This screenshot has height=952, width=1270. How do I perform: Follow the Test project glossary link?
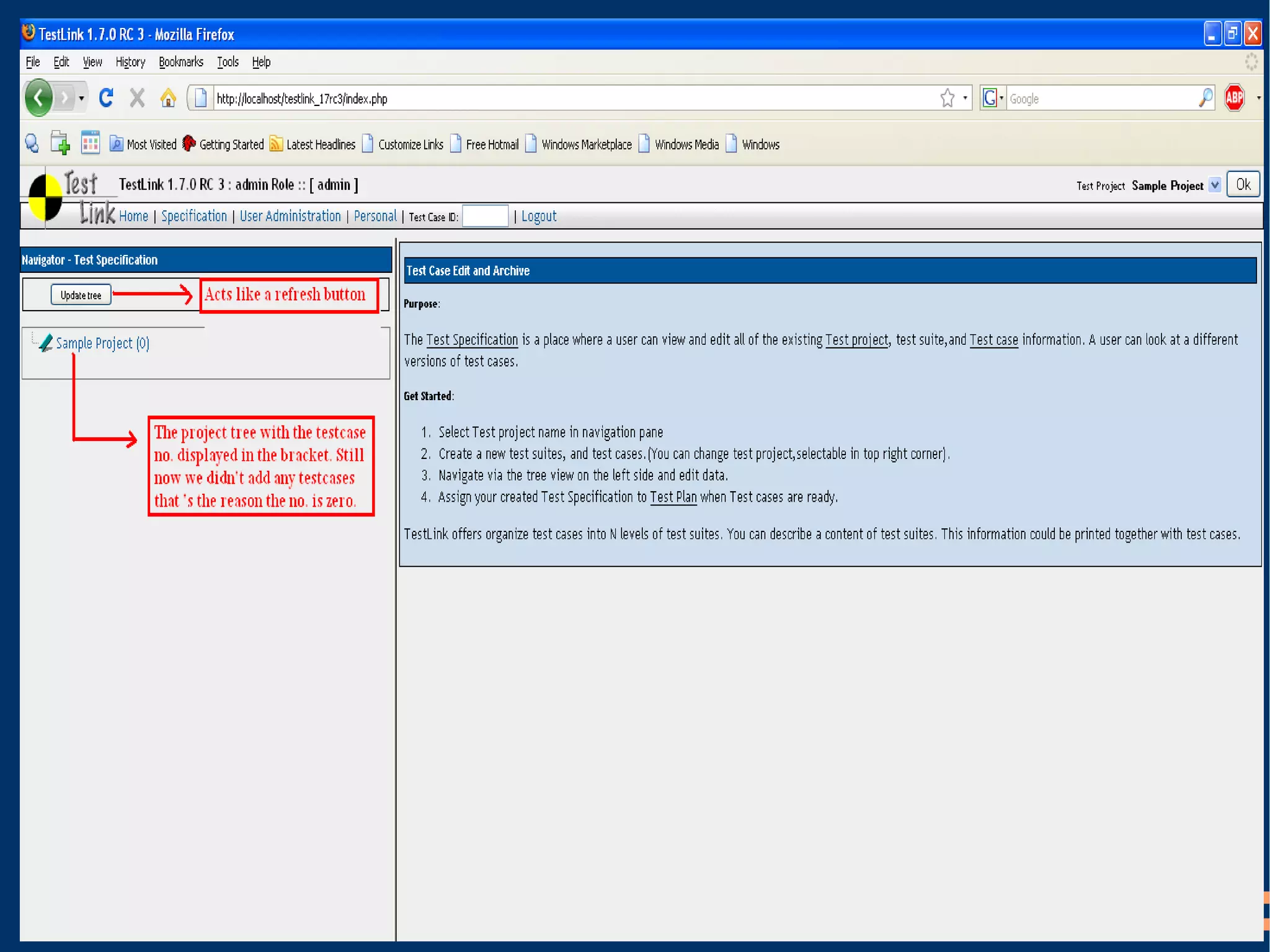[x=856, y=340]
